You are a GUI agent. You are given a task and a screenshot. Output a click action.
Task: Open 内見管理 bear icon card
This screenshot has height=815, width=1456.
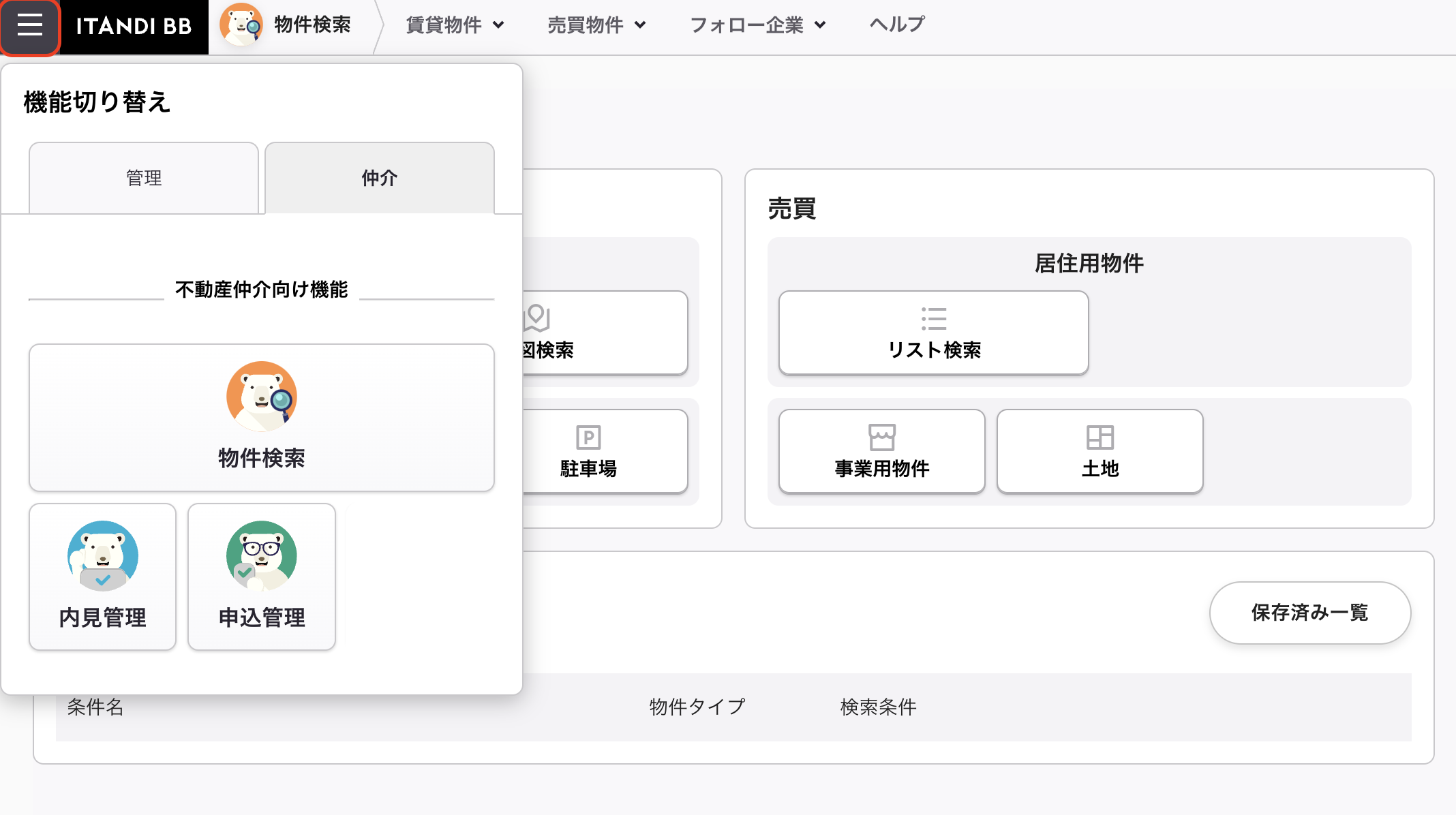[x=103, y=576]
